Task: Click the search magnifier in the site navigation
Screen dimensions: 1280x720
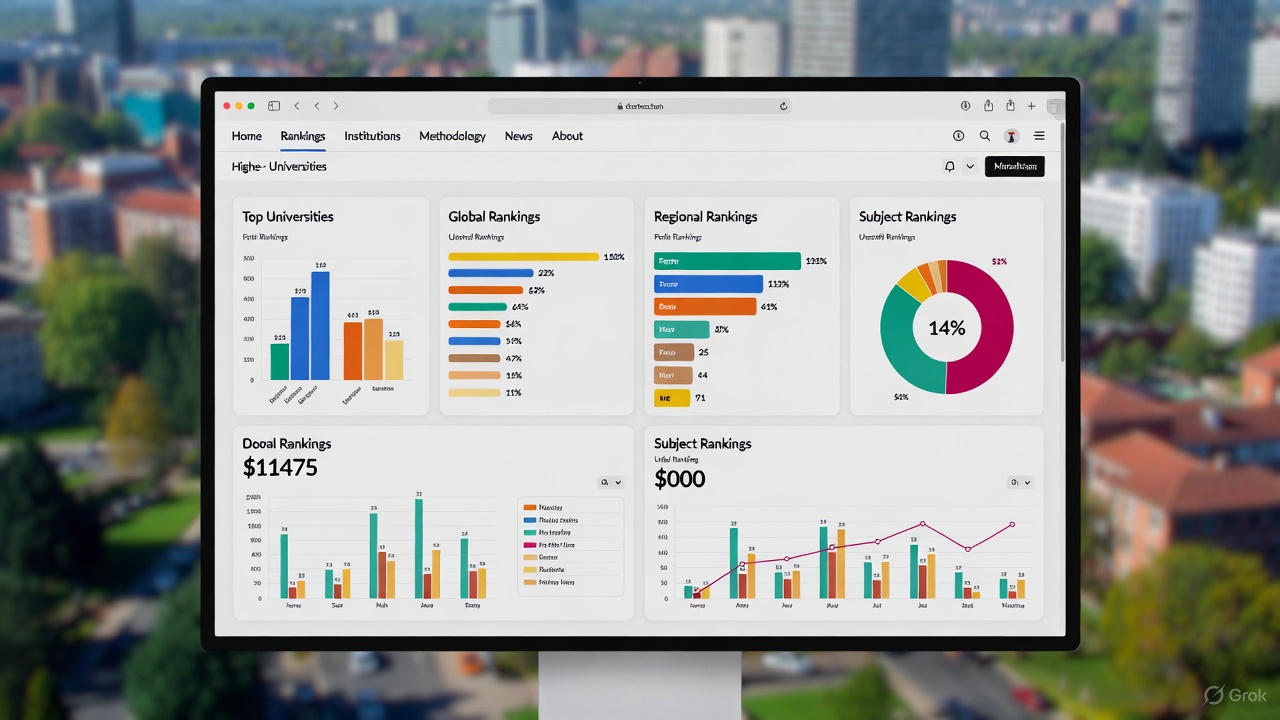Action: click(985, 136)
